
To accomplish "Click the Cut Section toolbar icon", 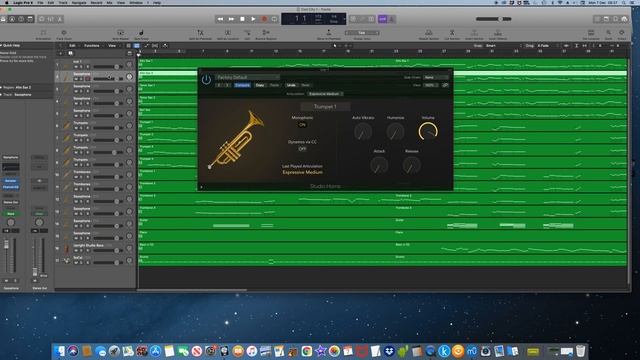I will coord(452,34).
